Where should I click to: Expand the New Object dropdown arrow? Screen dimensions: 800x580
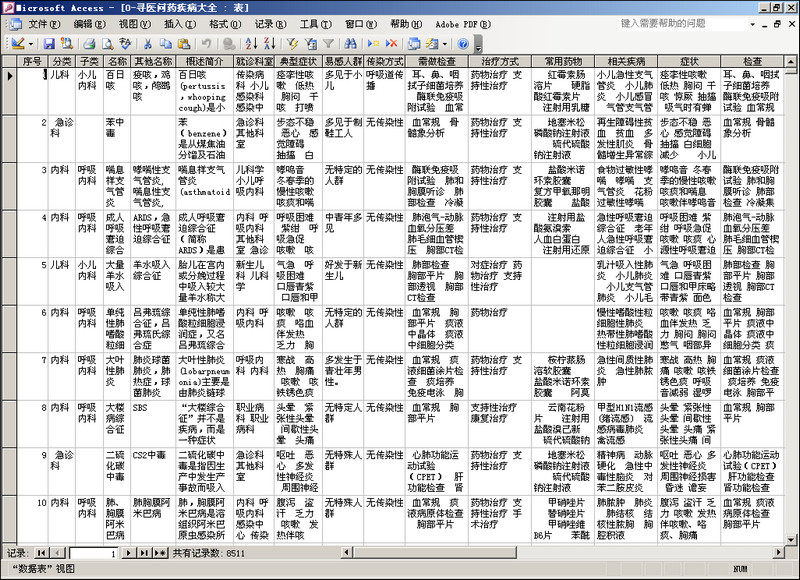[x=445, y=44]
